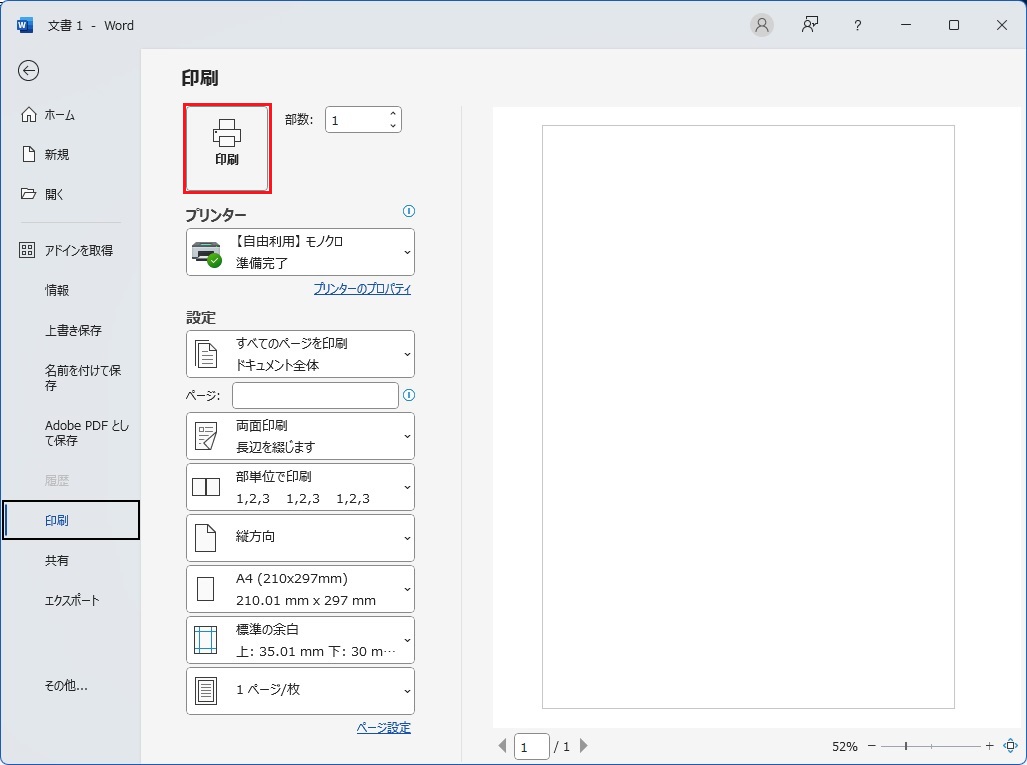Viewport: 1027px width, 765px height.
Task: Open the エクスポート sidebar item
Action: click(72, 601)
